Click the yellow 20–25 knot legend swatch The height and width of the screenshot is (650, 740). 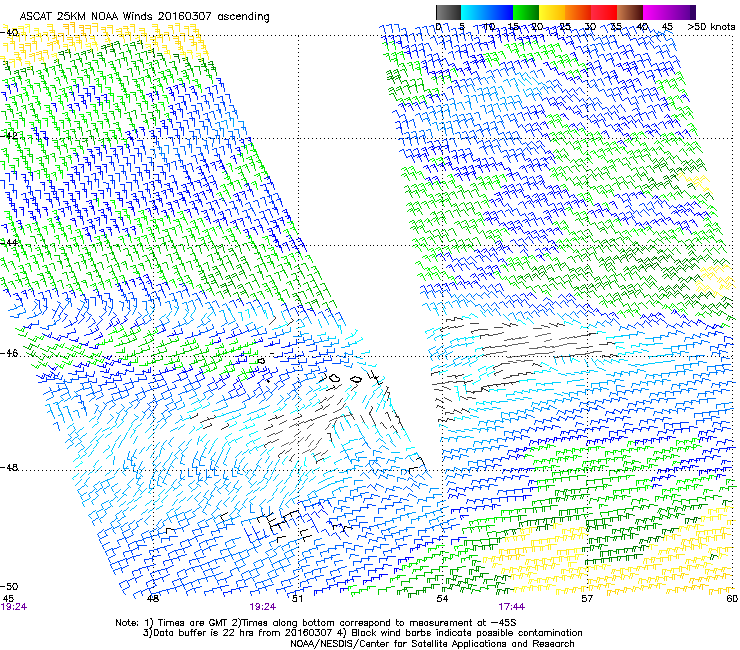coord(552,12)
